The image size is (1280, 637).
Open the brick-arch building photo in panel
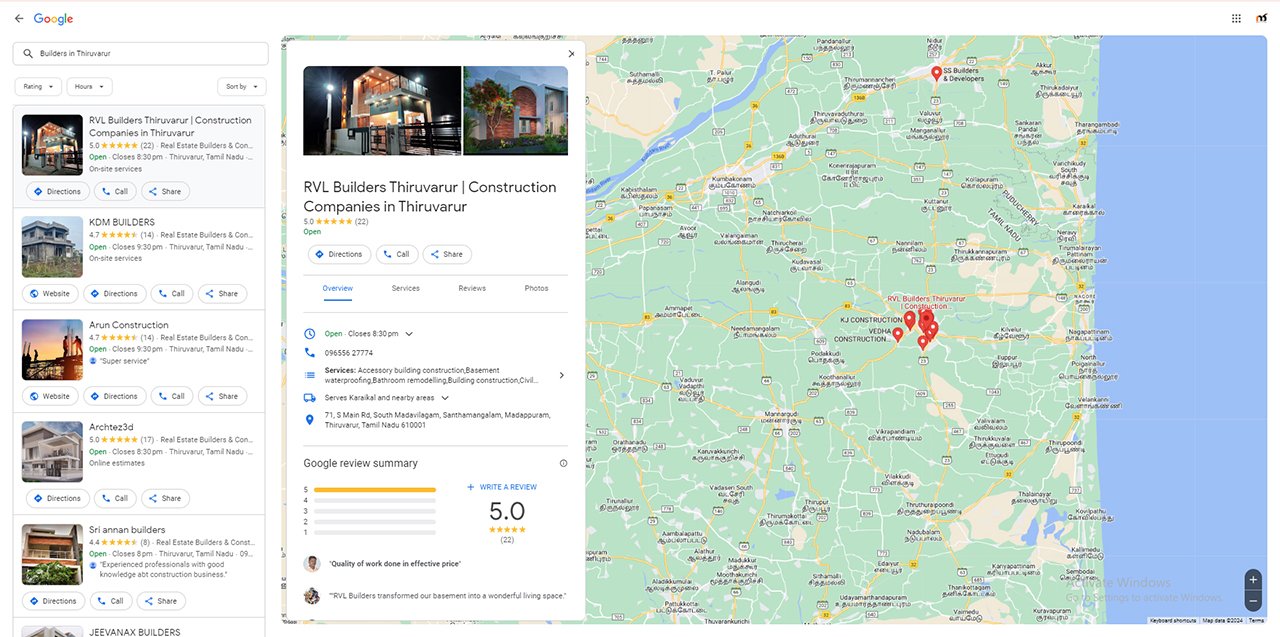[516, 110]
